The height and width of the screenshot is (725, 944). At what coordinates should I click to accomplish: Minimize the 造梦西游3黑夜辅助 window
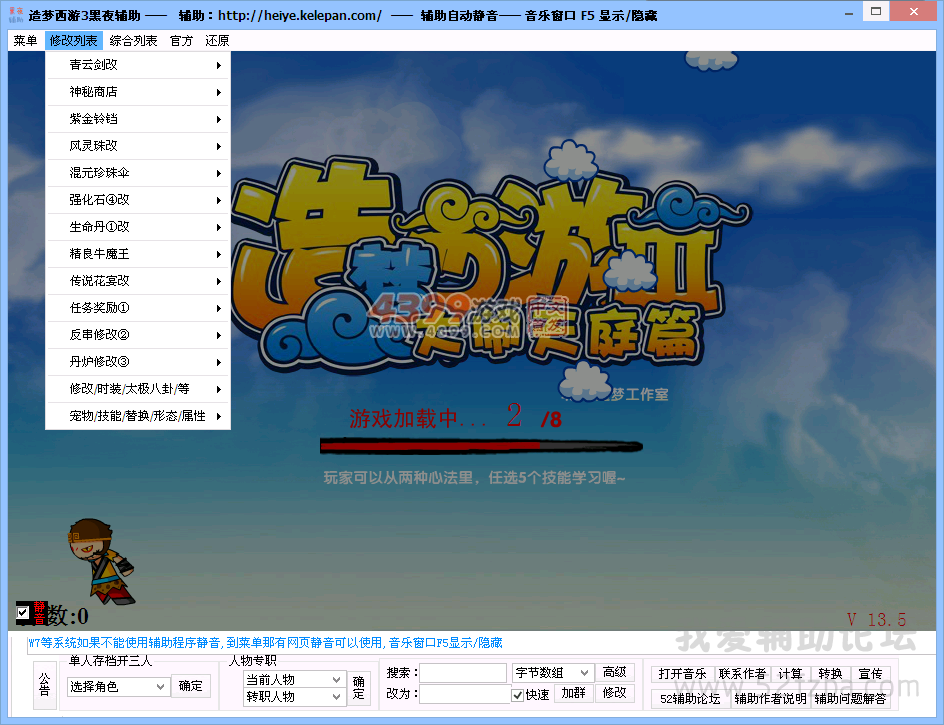tap(849, 13)
